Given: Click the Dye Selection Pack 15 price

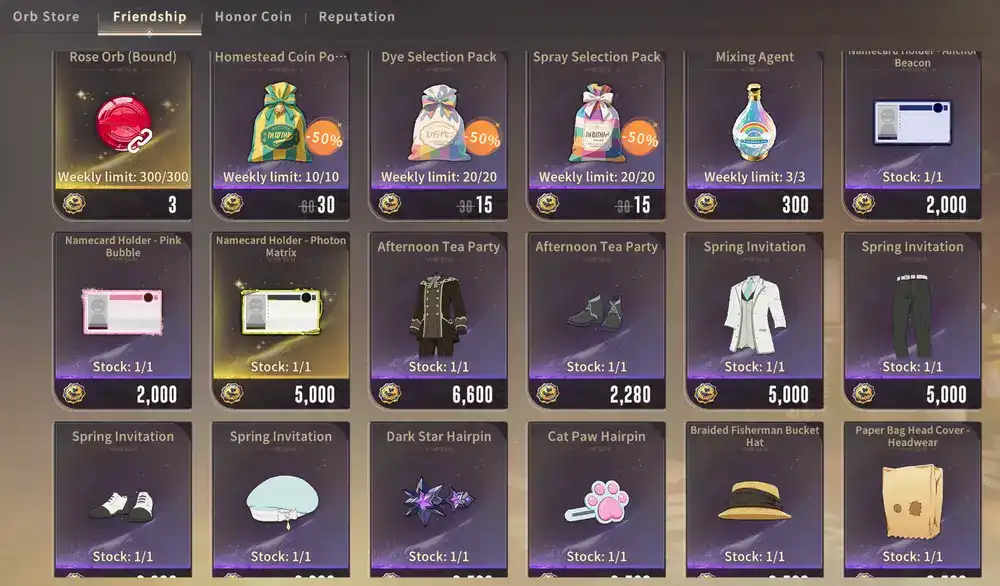Looking at the screenshot, I should tap(484, 205).
